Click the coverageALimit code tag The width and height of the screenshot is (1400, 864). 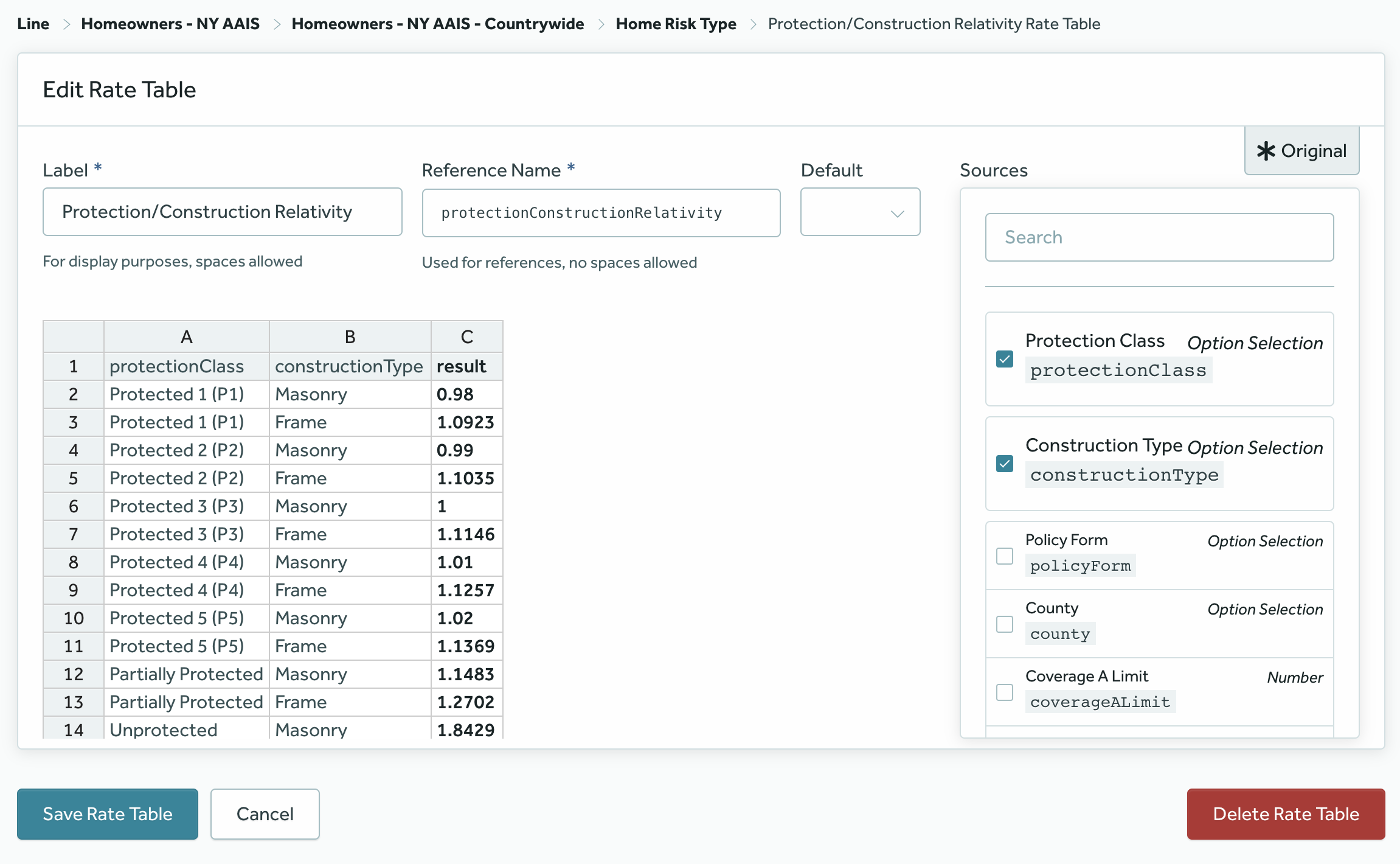pos(1100,702)
